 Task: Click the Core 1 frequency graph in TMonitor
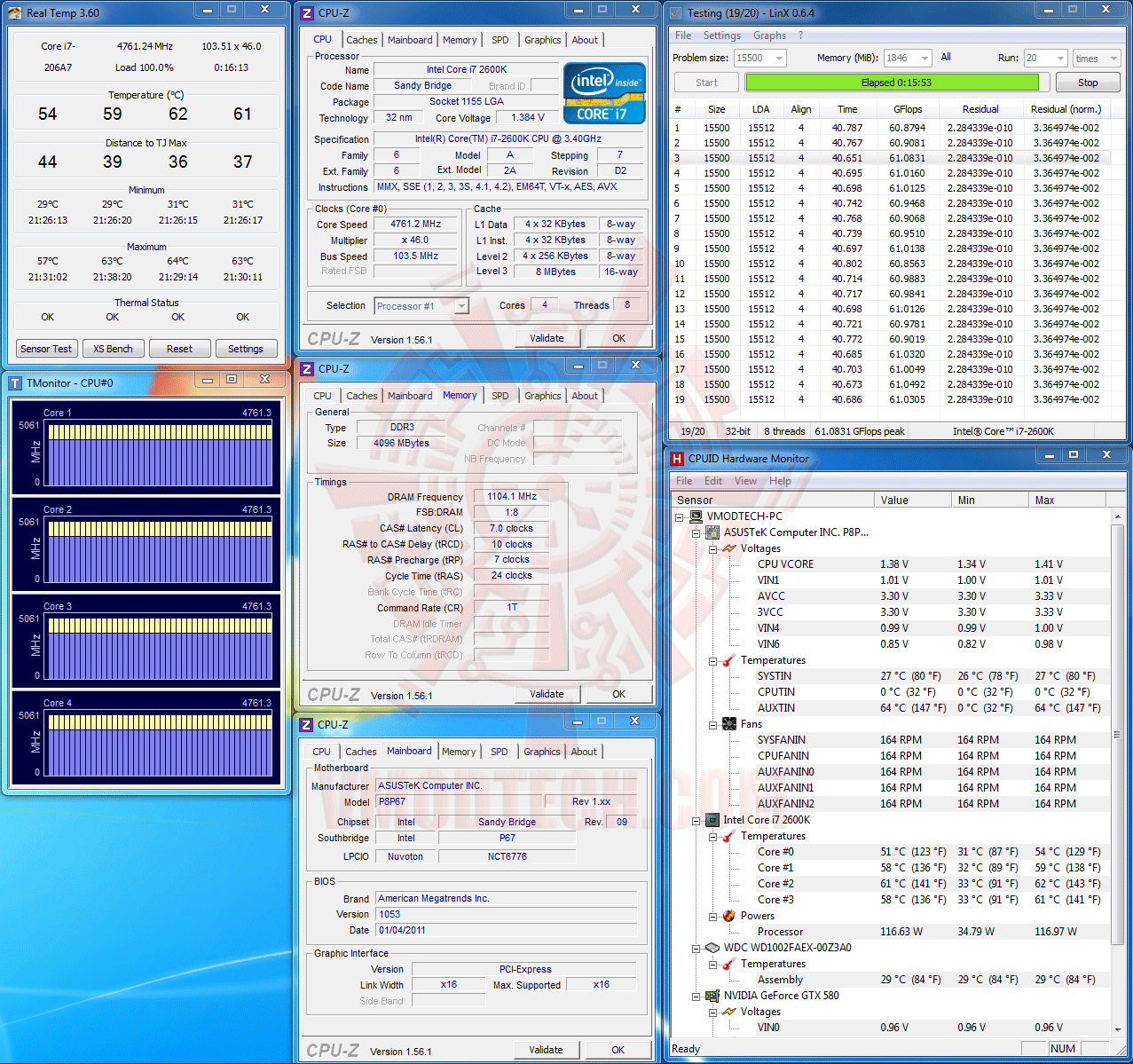146,447
